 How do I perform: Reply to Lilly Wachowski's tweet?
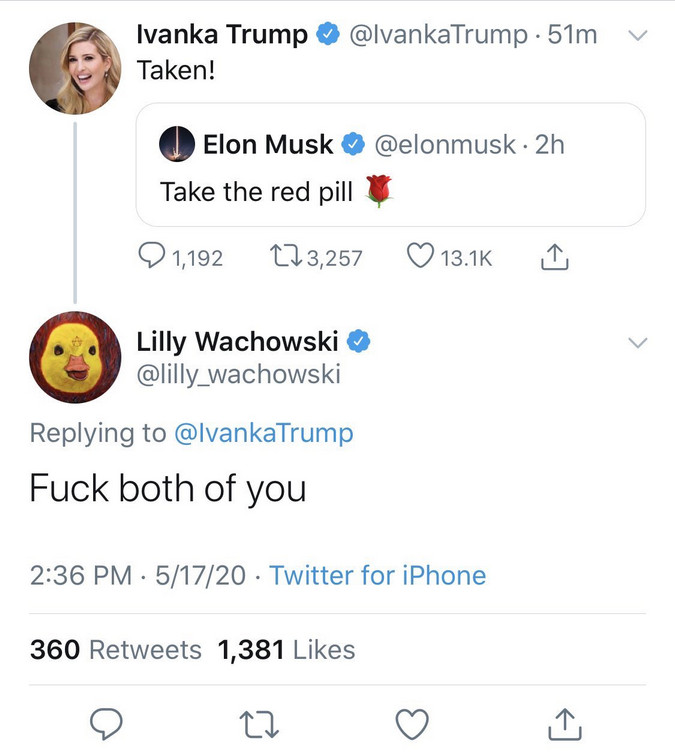[106, 721]
